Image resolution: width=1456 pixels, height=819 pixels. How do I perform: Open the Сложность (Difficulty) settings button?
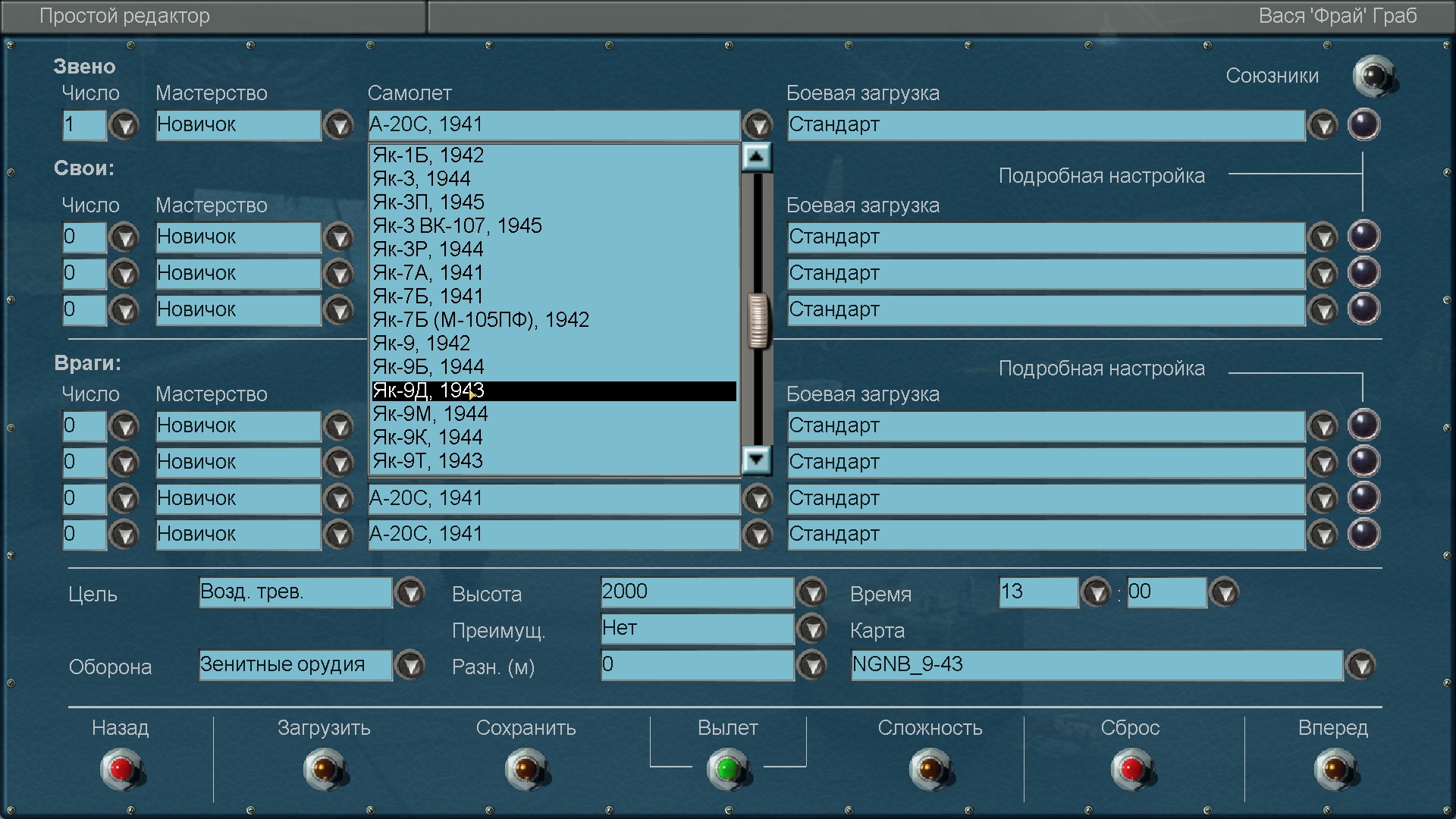pos(930,769)
